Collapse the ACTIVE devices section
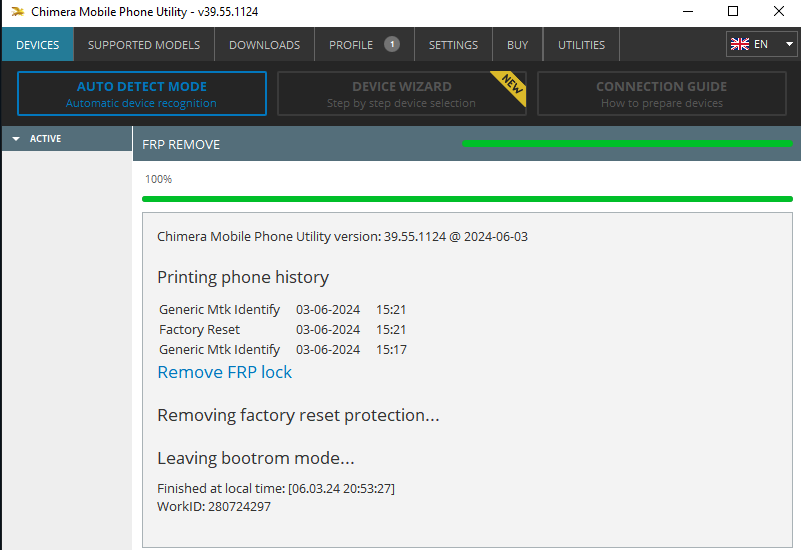This screenshot has height=550, width=801. 17,139
